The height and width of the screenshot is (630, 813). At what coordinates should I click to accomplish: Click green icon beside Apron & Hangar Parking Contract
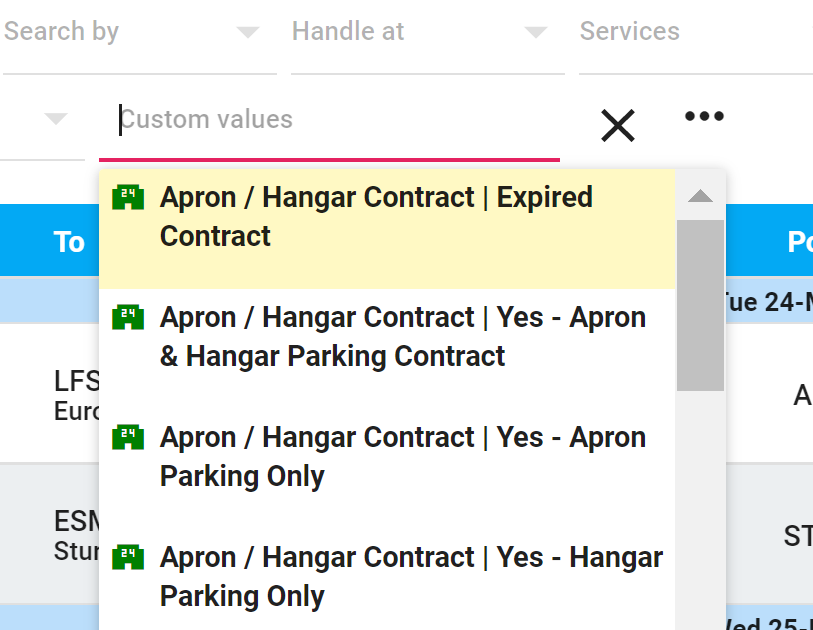point(128,317)
